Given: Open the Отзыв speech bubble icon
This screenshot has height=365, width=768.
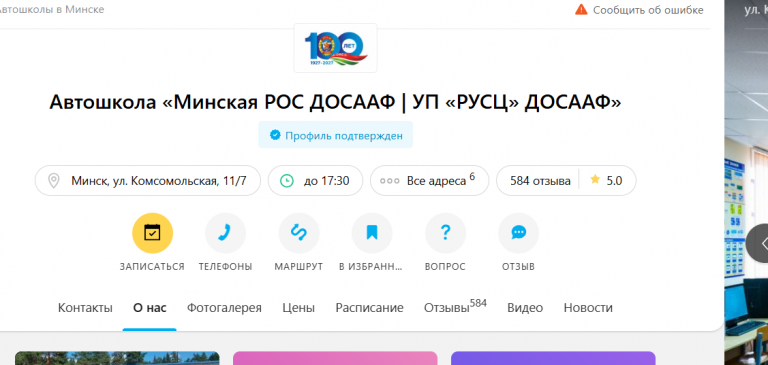Looking at the screenshot, I should tap(518, 233).
